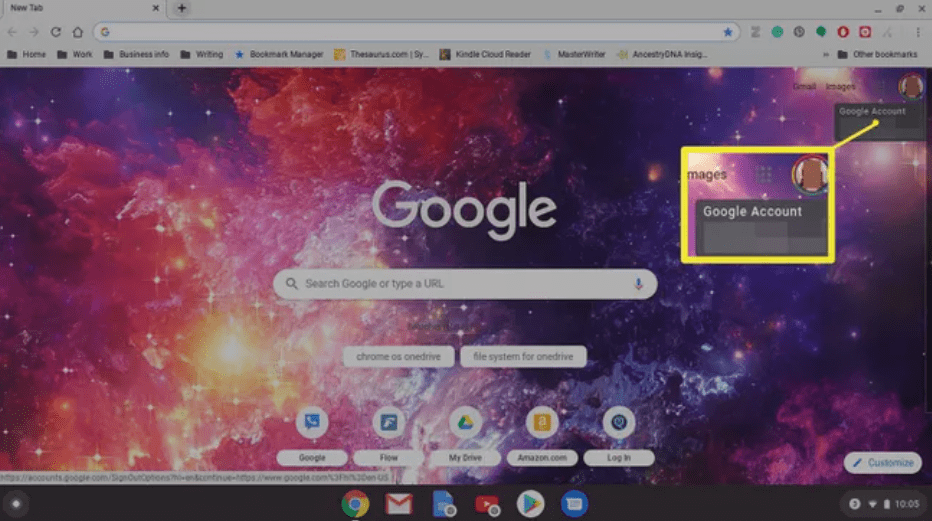Image resolution: width=932 pixels, height=521 pixels.
Task: Click the green circle extension icon
Action: click(x=777, y=32)
